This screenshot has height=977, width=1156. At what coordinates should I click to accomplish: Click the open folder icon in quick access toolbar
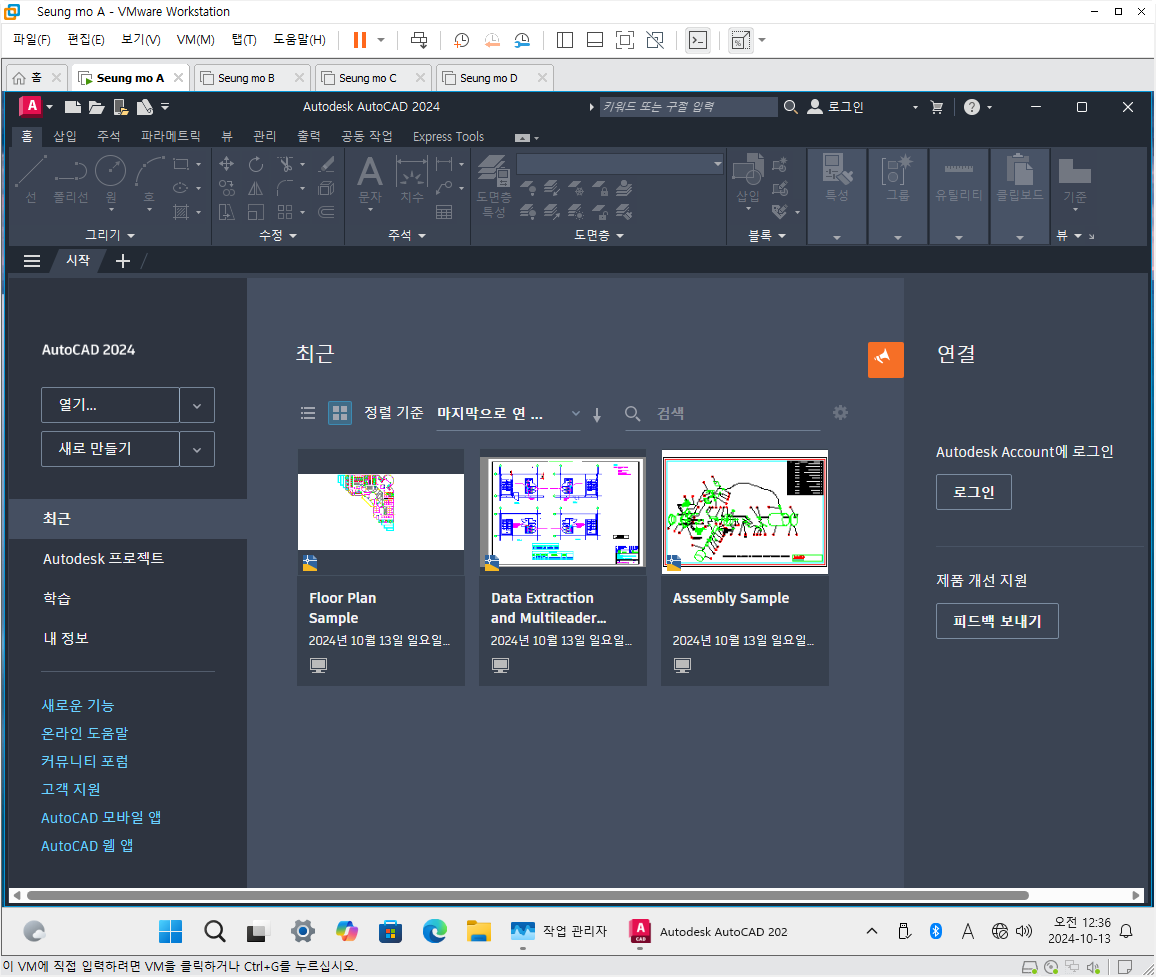(x=97, y=107)
